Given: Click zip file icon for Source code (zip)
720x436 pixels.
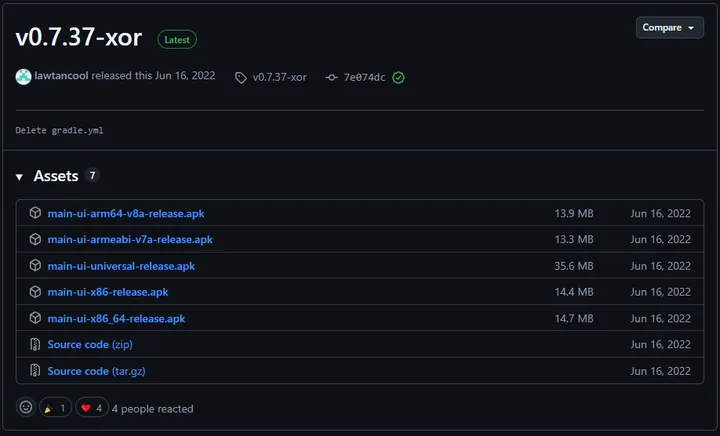Looking at the screenshot, I should pyautogui.click(x=35, y=344).
